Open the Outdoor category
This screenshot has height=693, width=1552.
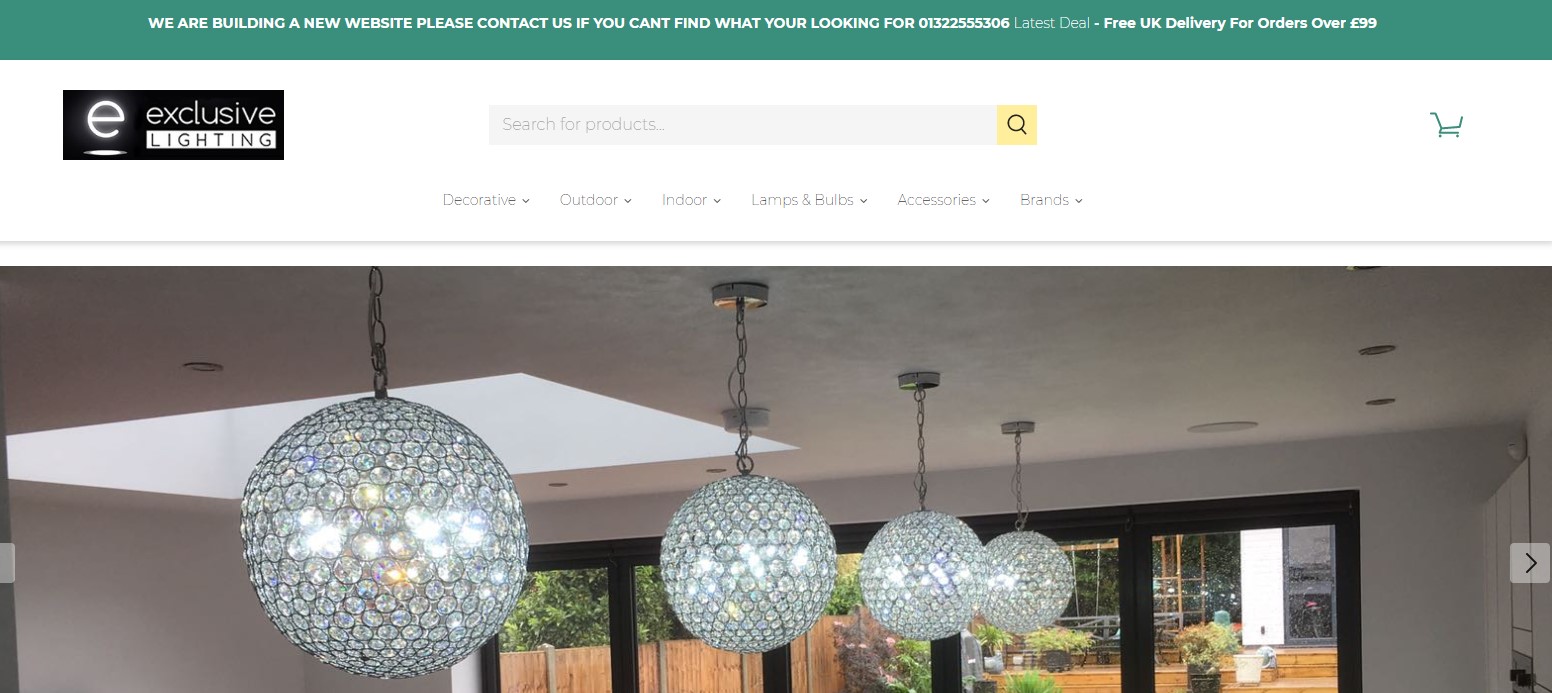point(589,200)
